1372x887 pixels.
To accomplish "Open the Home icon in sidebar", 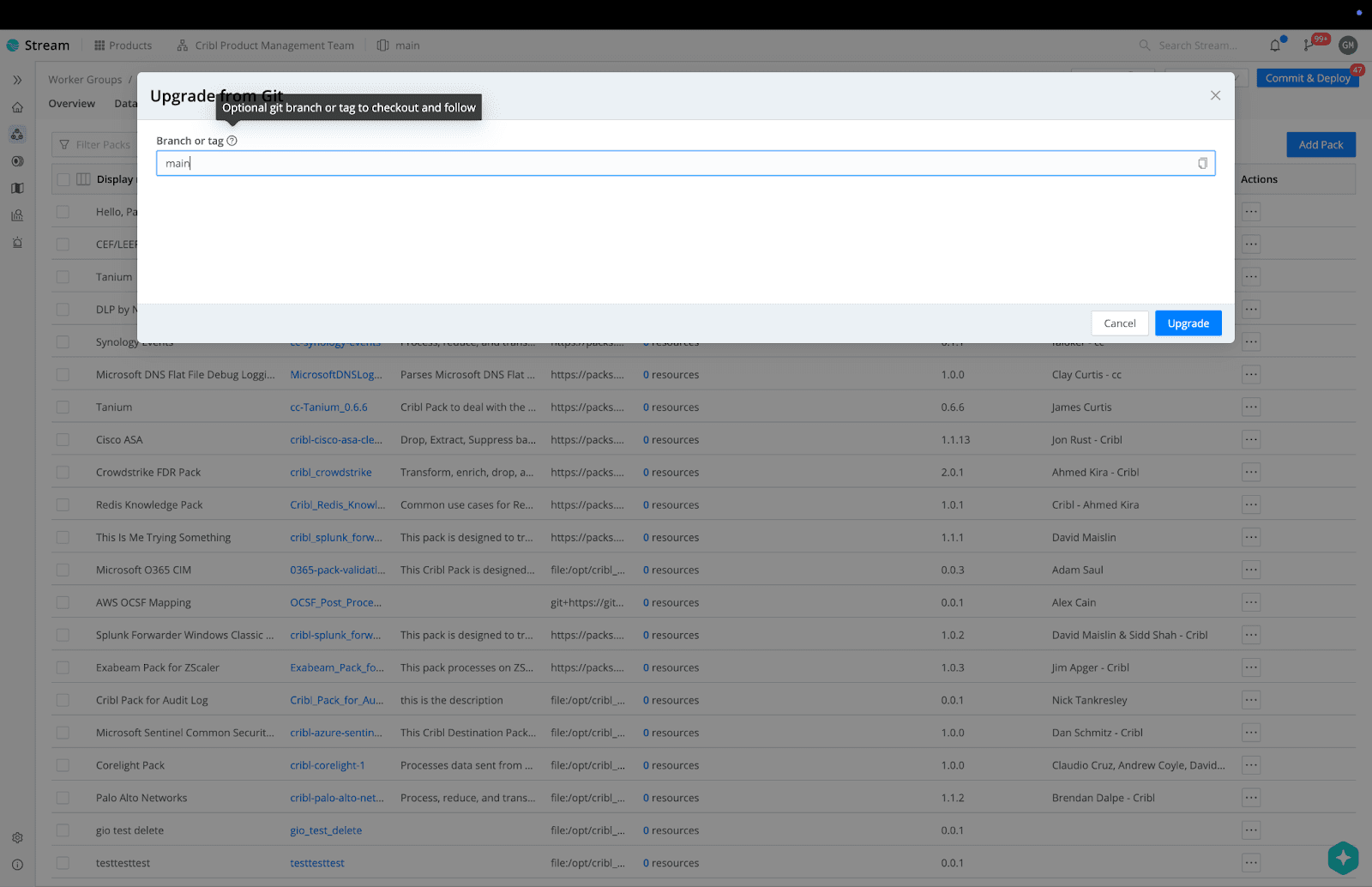I will 17,107.
